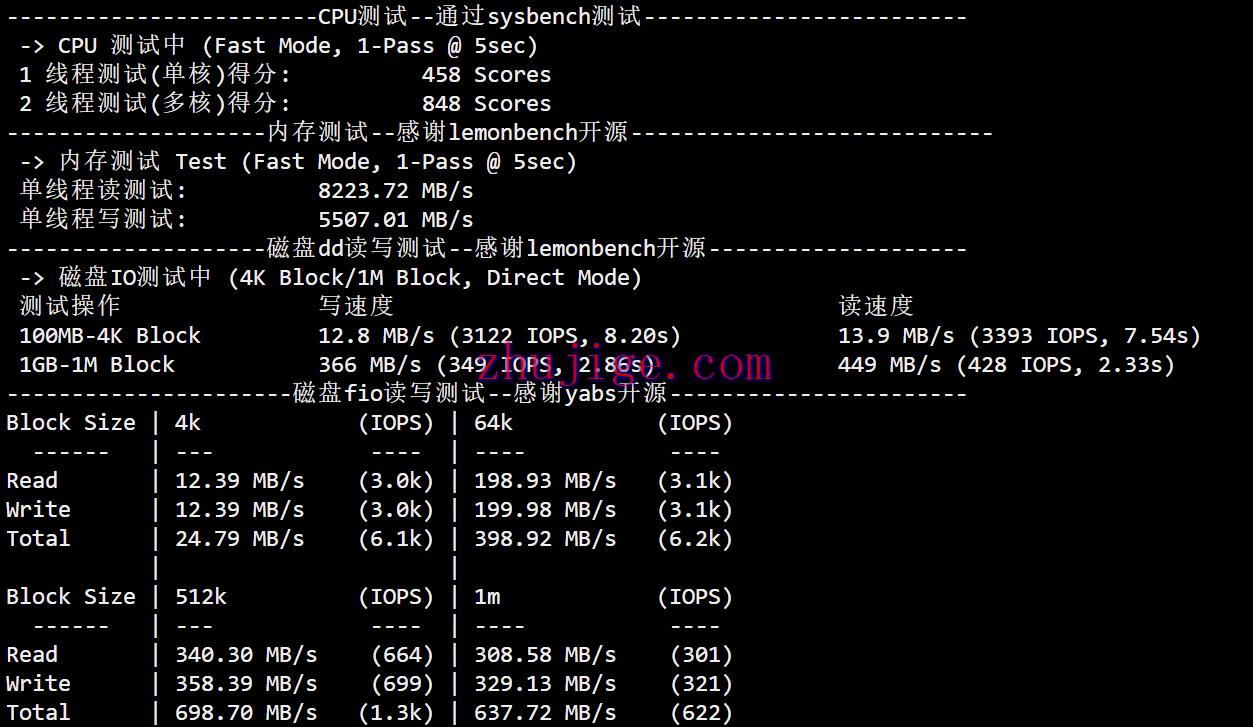Click the 13.9 MB/s read speed result
Image resolution: width=1253 pixels, height=727 pixels.
(x=895, y=336)
